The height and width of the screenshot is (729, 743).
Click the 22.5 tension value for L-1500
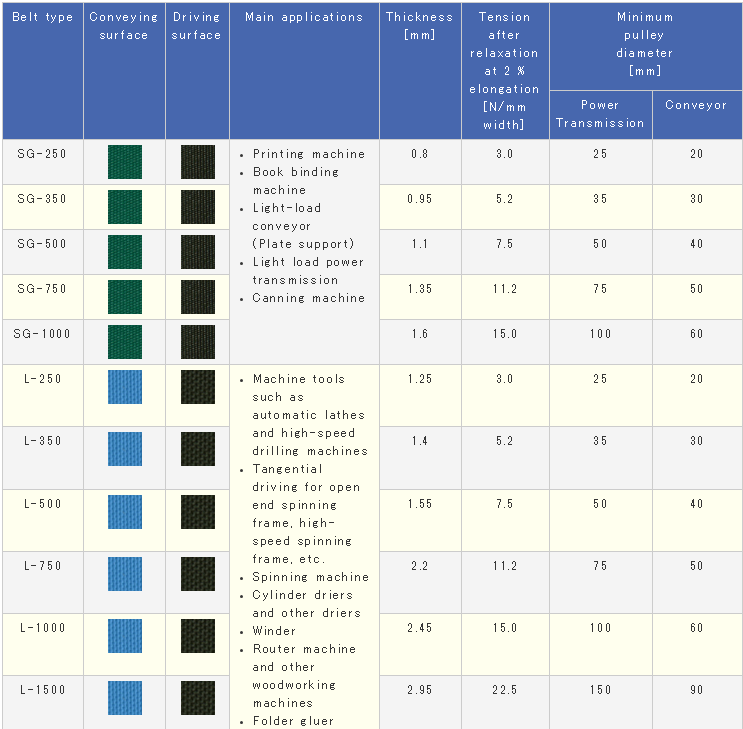click(504, 690)
